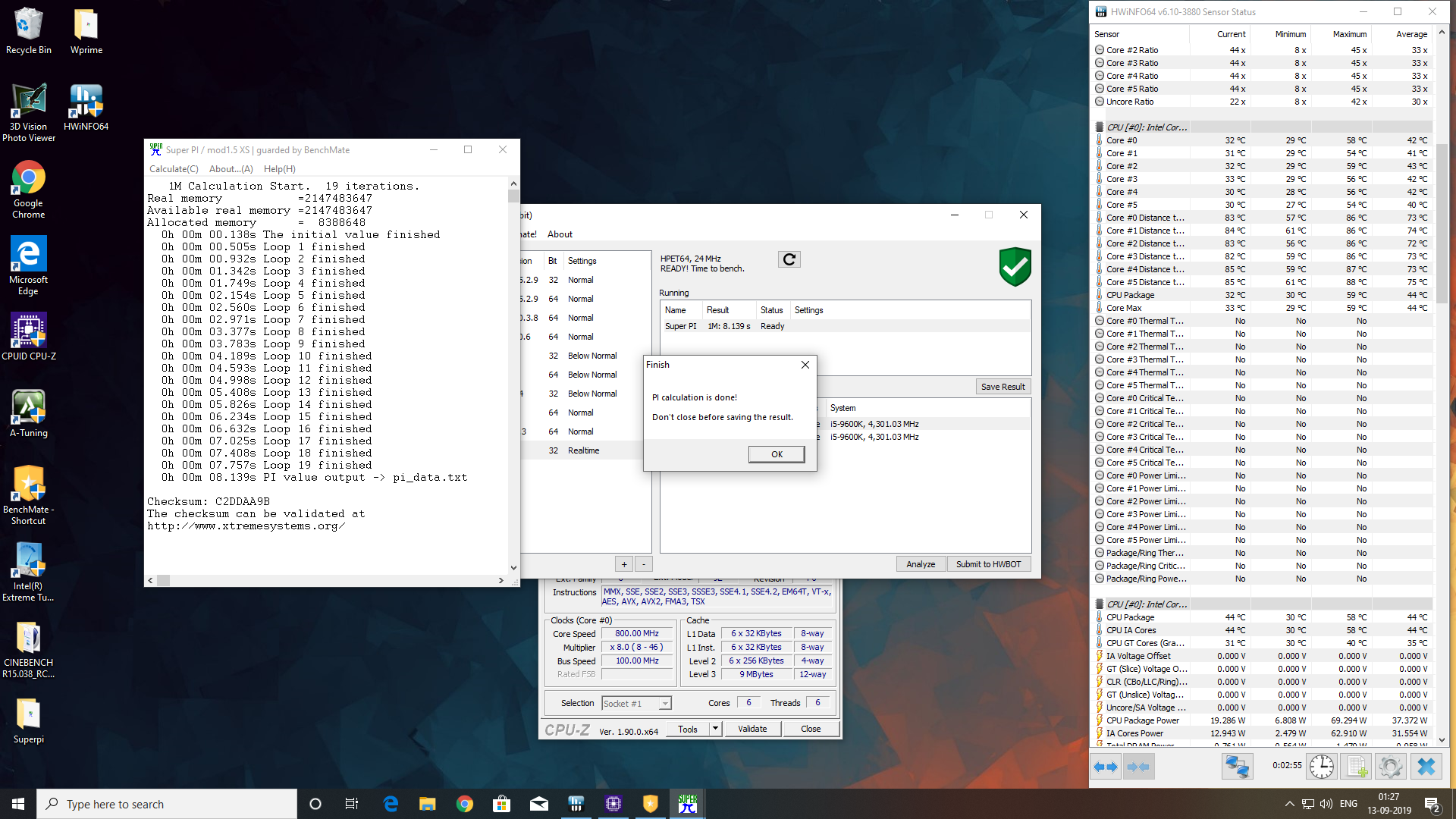
Task: Click the Analyze button in BenchMate
Action: 921,564
